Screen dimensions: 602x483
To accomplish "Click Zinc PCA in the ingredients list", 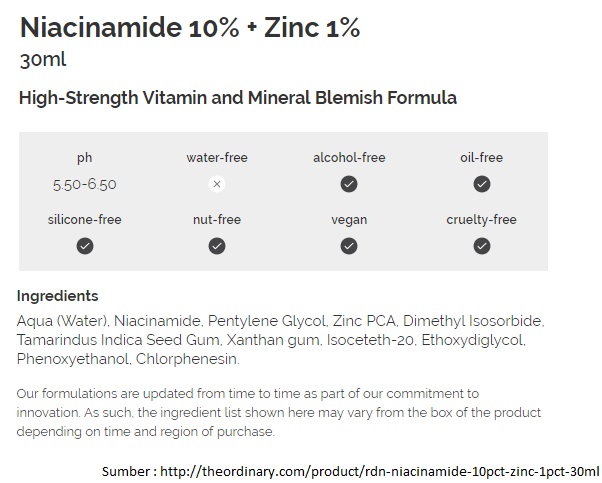I will coord(364,321).
